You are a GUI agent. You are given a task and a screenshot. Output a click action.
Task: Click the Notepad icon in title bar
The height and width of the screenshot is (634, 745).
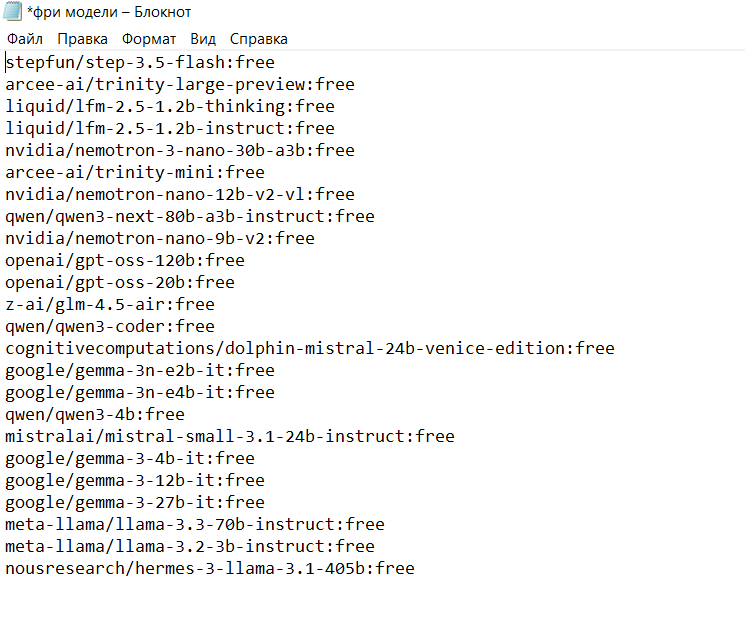[13, 13]
